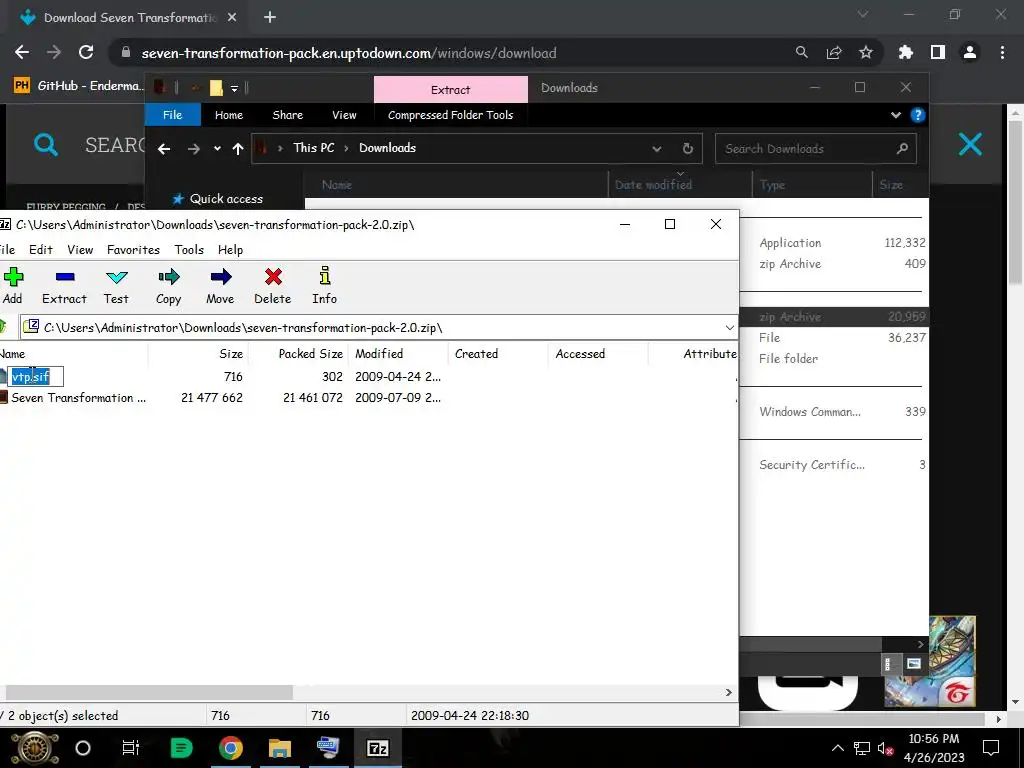Image resolution: width=1024 pixels, height=768 pixels.
Task: Open File Explorer from the taskbar
Action: coord(280,748)
